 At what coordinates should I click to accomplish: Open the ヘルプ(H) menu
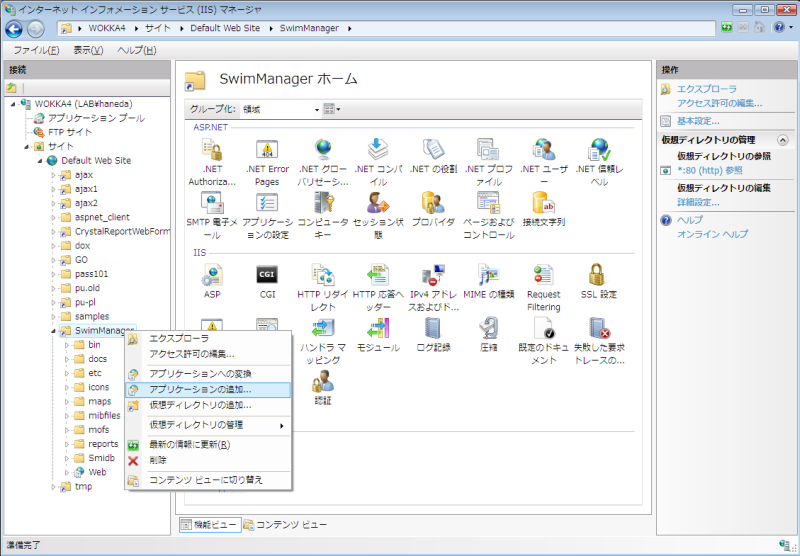coord(137,50)
